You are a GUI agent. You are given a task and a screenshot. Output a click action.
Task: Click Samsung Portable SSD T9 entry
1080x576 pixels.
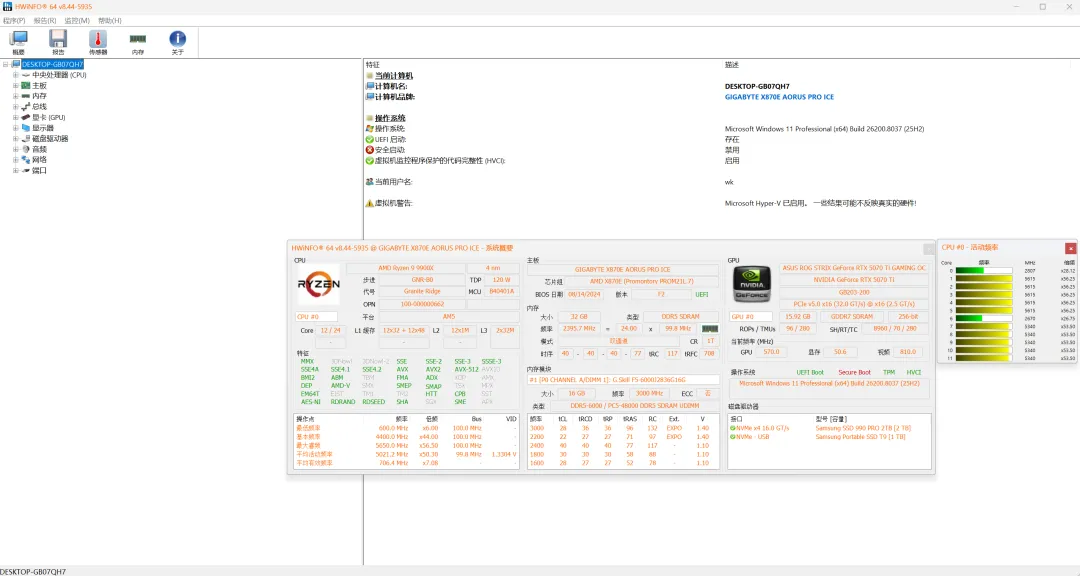[x=861, y=437]
